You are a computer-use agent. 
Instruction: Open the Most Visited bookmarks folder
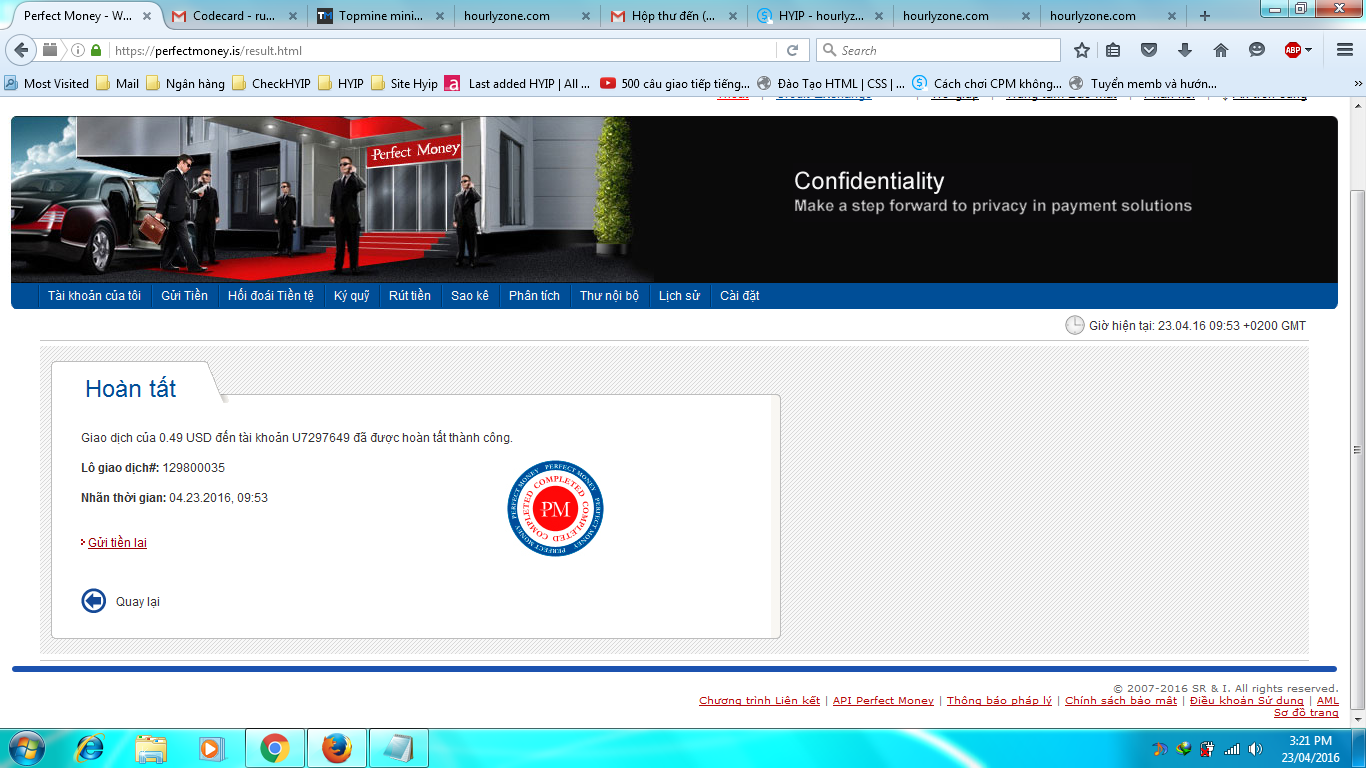pyautogui.click(x=47, y=84)
